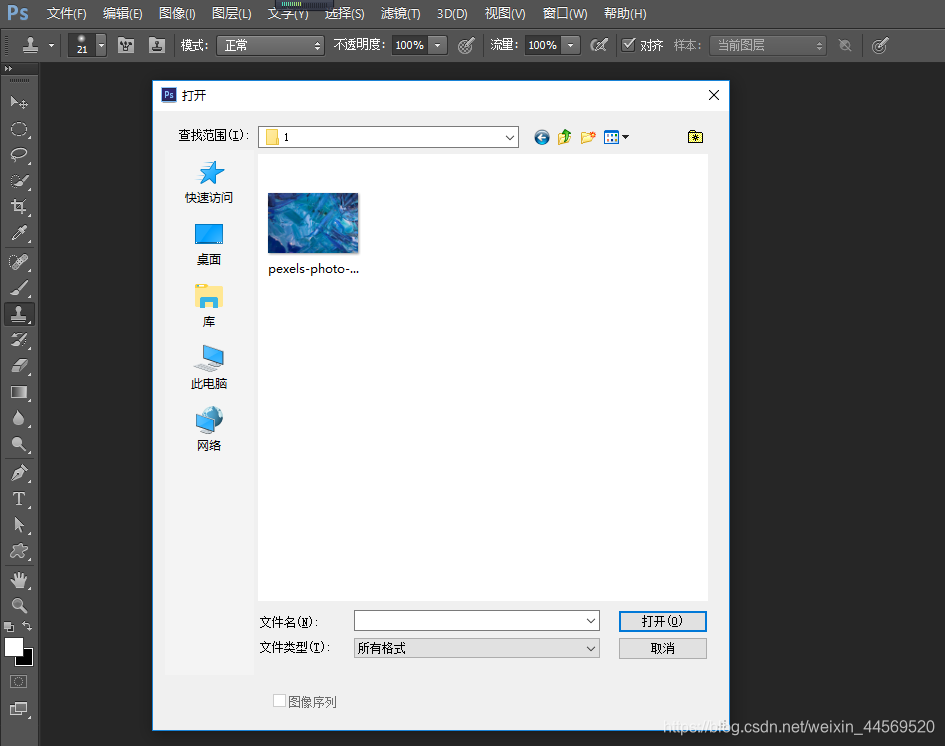Open the view menu dropdown in dialog
The image size is (945, 746).
pos(617,137)
